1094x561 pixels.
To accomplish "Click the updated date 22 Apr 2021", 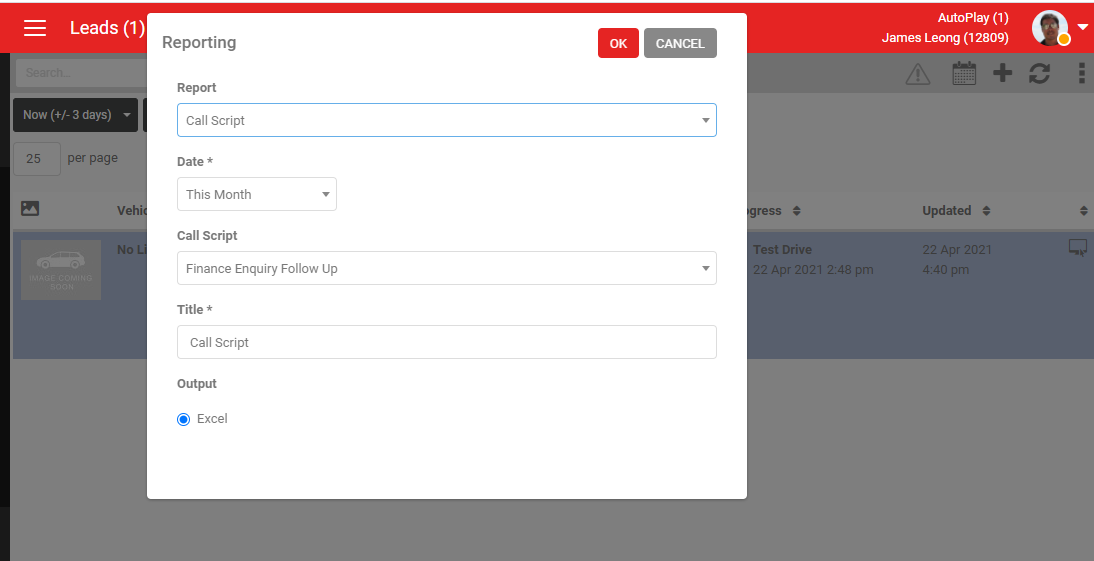I will 957,250.
